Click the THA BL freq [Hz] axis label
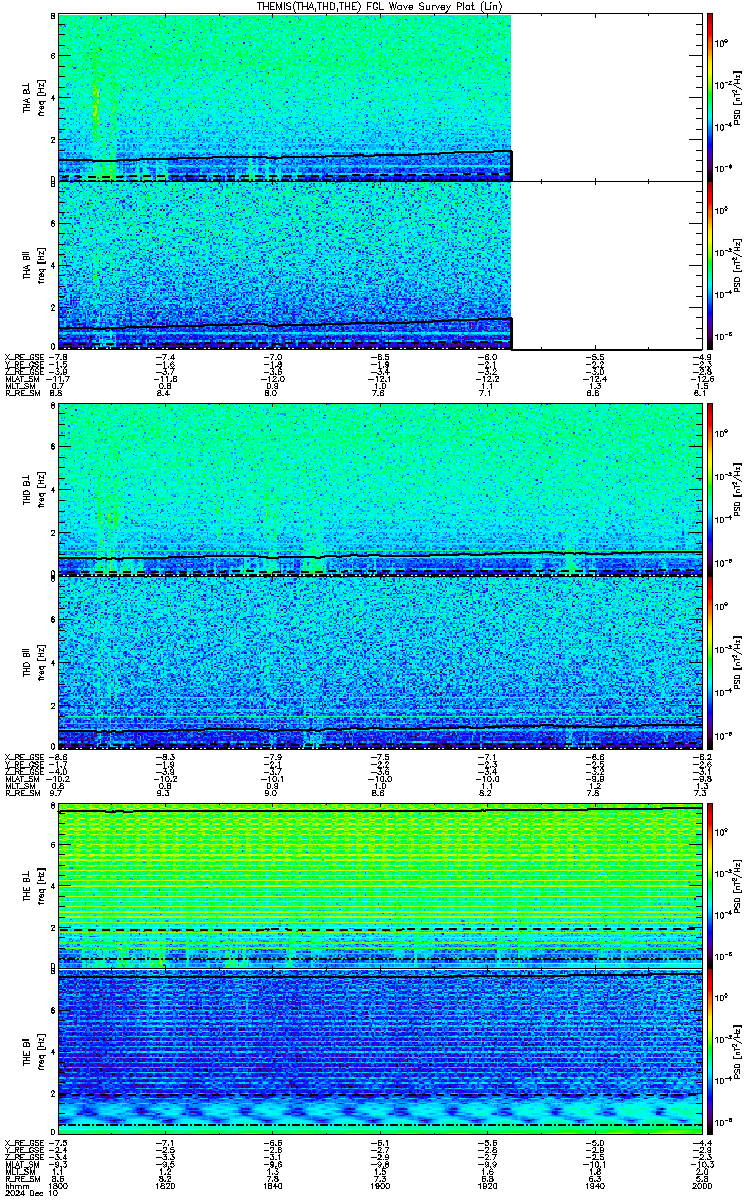The image size is (750, 1200). point(41,97)
